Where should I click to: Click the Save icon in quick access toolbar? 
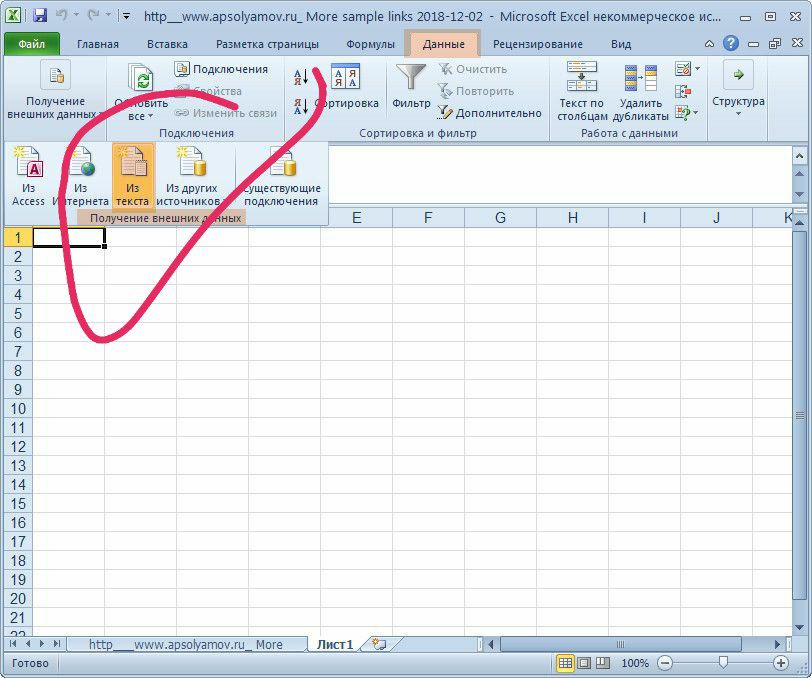pyautogui.click(x=40, y=16)
